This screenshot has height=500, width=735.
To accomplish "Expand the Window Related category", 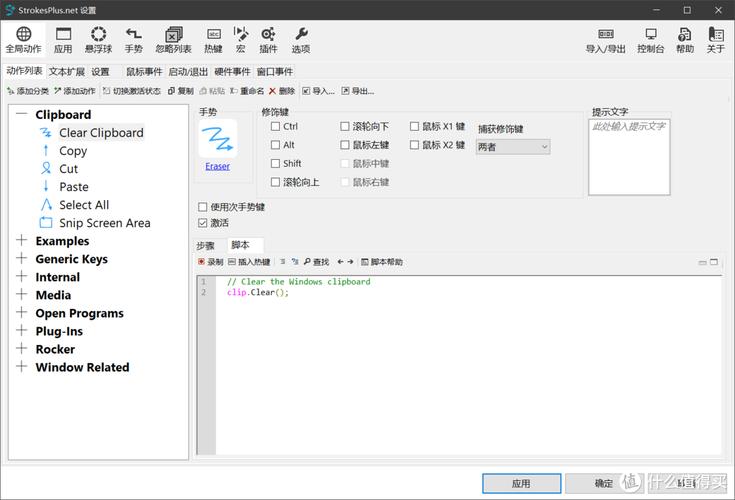I will pyautogui.click(x=21, y=366).
